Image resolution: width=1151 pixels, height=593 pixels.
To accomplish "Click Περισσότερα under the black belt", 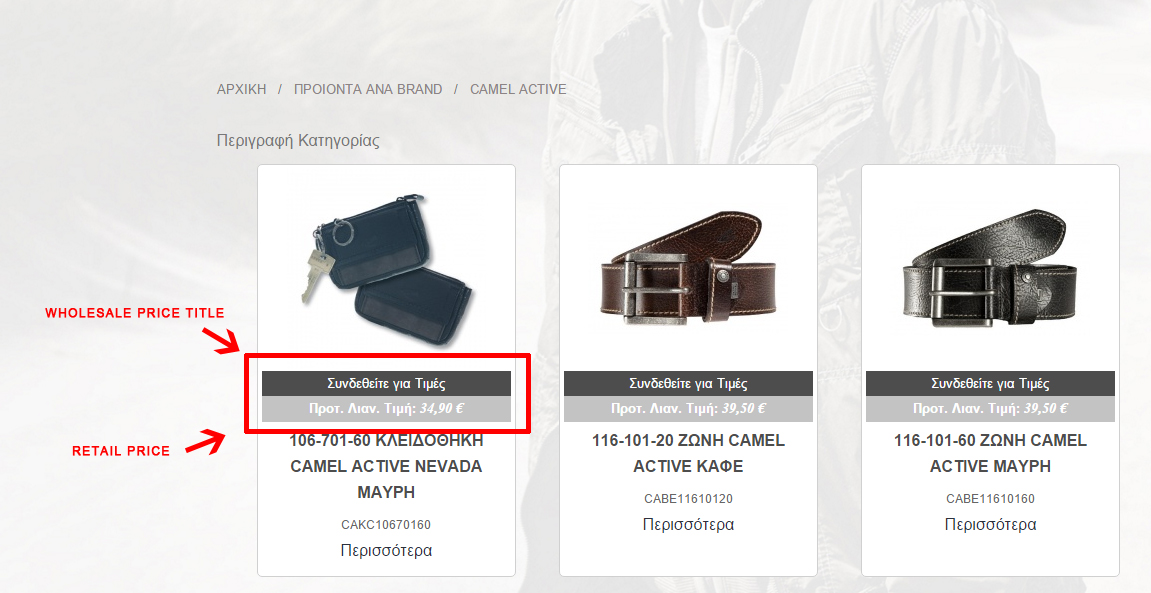I will coord(990,525).
